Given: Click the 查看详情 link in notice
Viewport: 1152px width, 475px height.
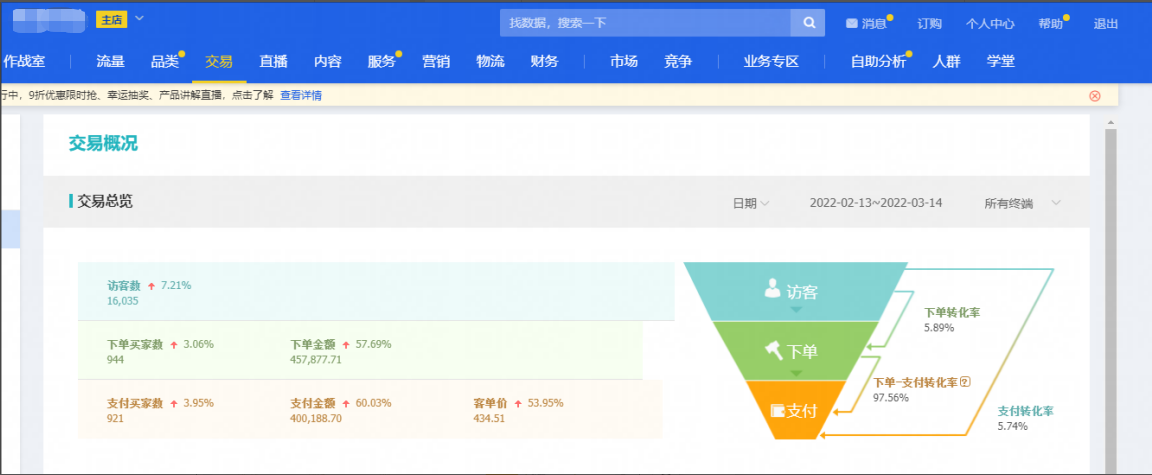Looking at the screenshot, I should pyautogui.click(x=300, y=96).
